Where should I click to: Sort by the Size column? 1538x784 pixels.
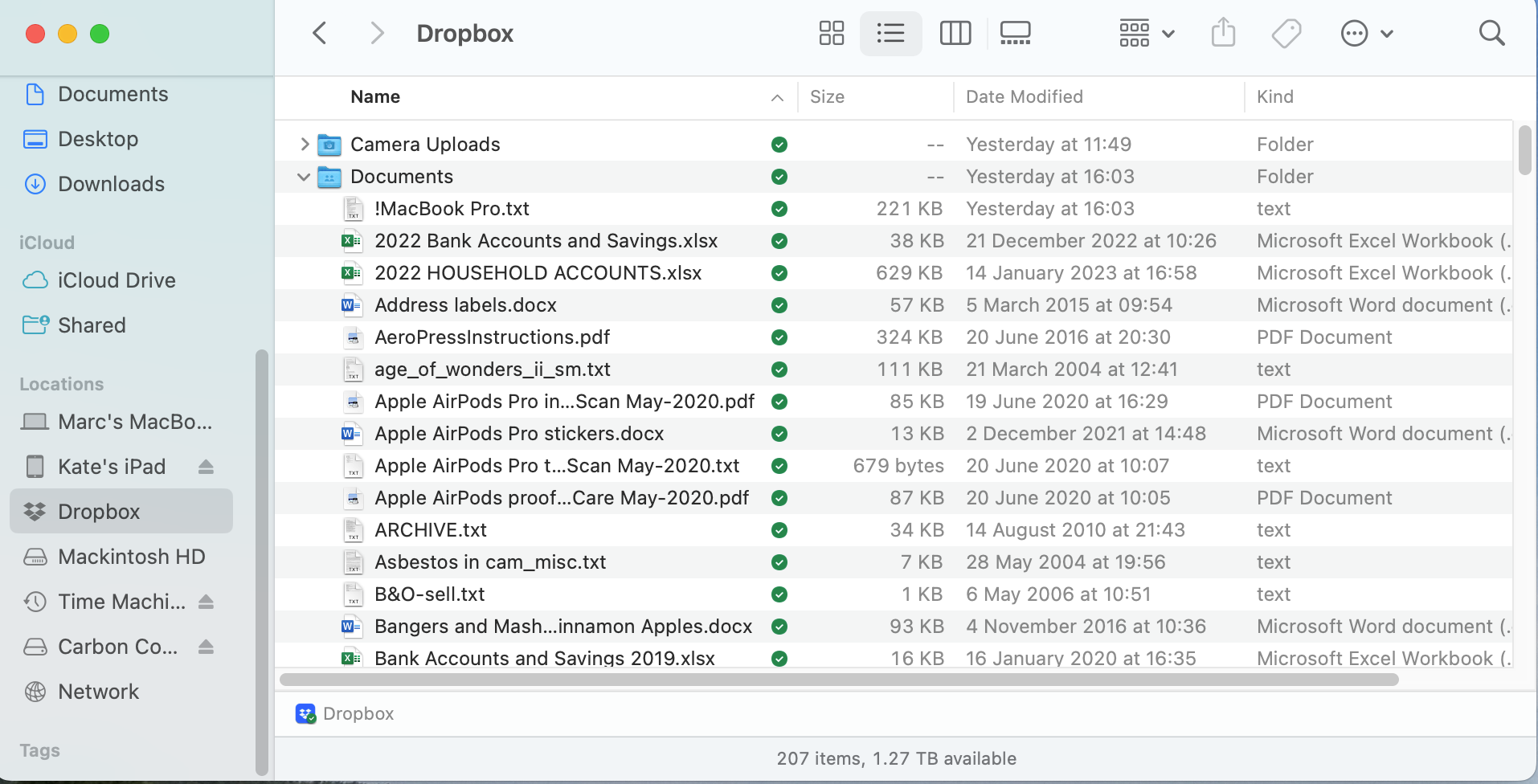[827, 96]
